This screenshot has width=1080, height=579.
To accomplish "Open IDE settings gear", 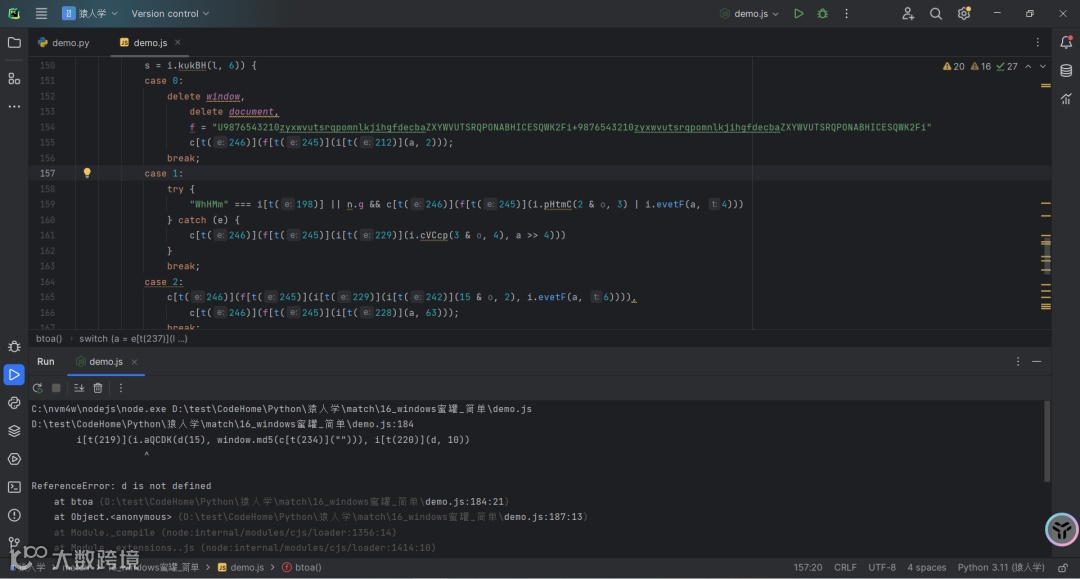I will click(964, 13).
